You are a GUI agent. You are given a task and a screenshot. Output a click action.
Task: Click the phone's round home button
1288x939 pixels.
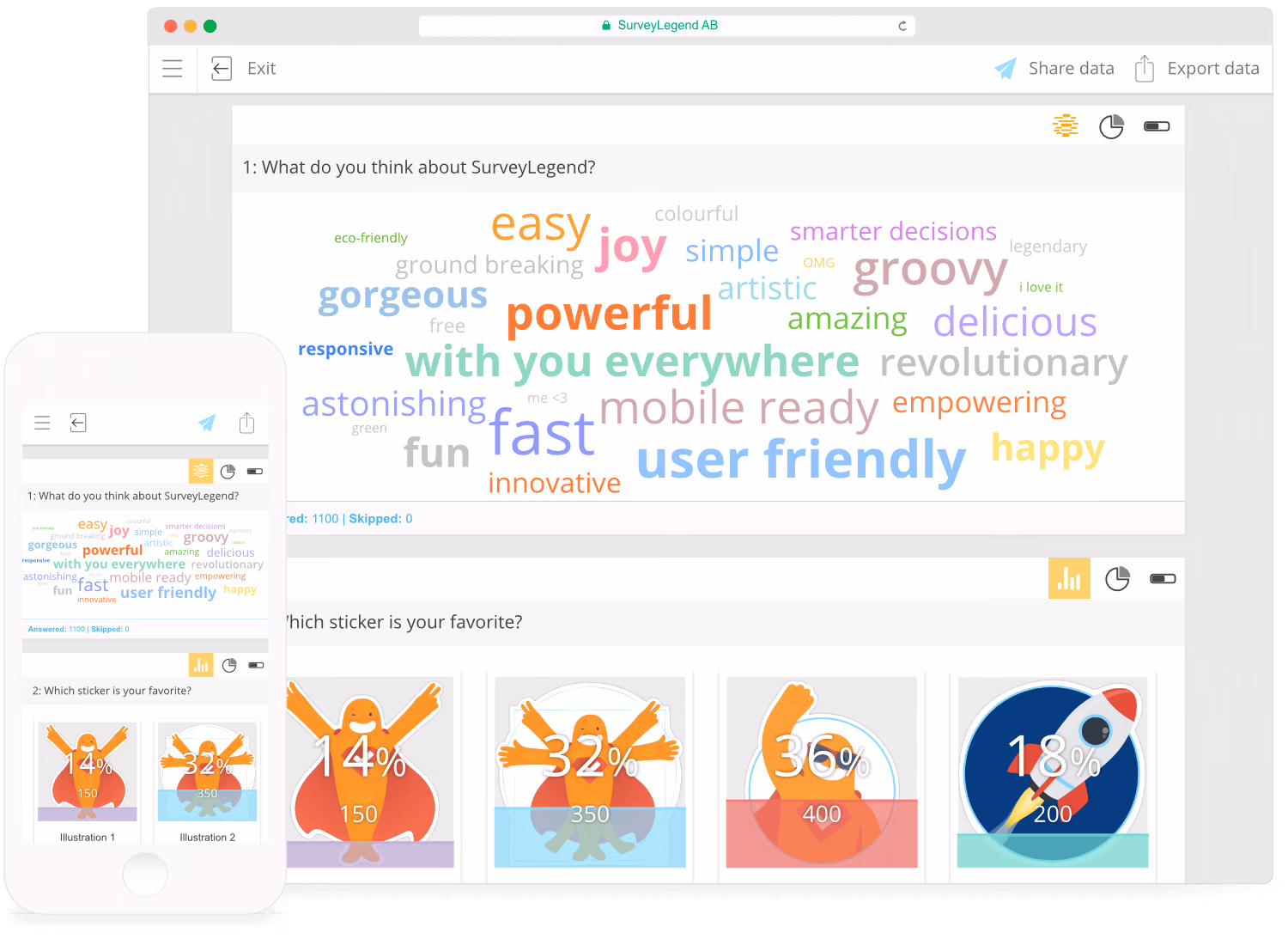point(145,875)
